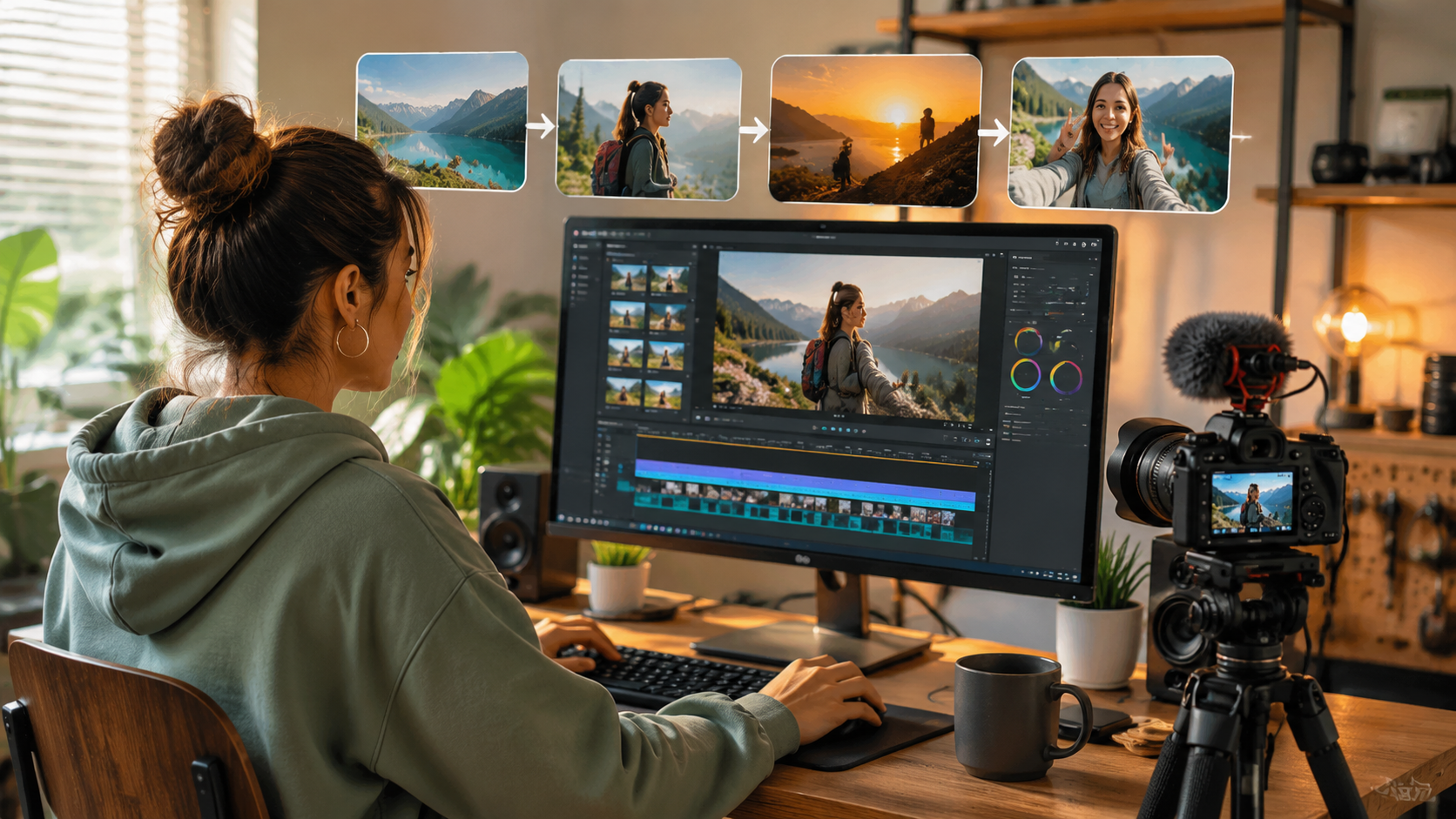Open the floating sunset silhouette storyboard image
This screenshot has height=819, width=1456.
tap(875, 130)
